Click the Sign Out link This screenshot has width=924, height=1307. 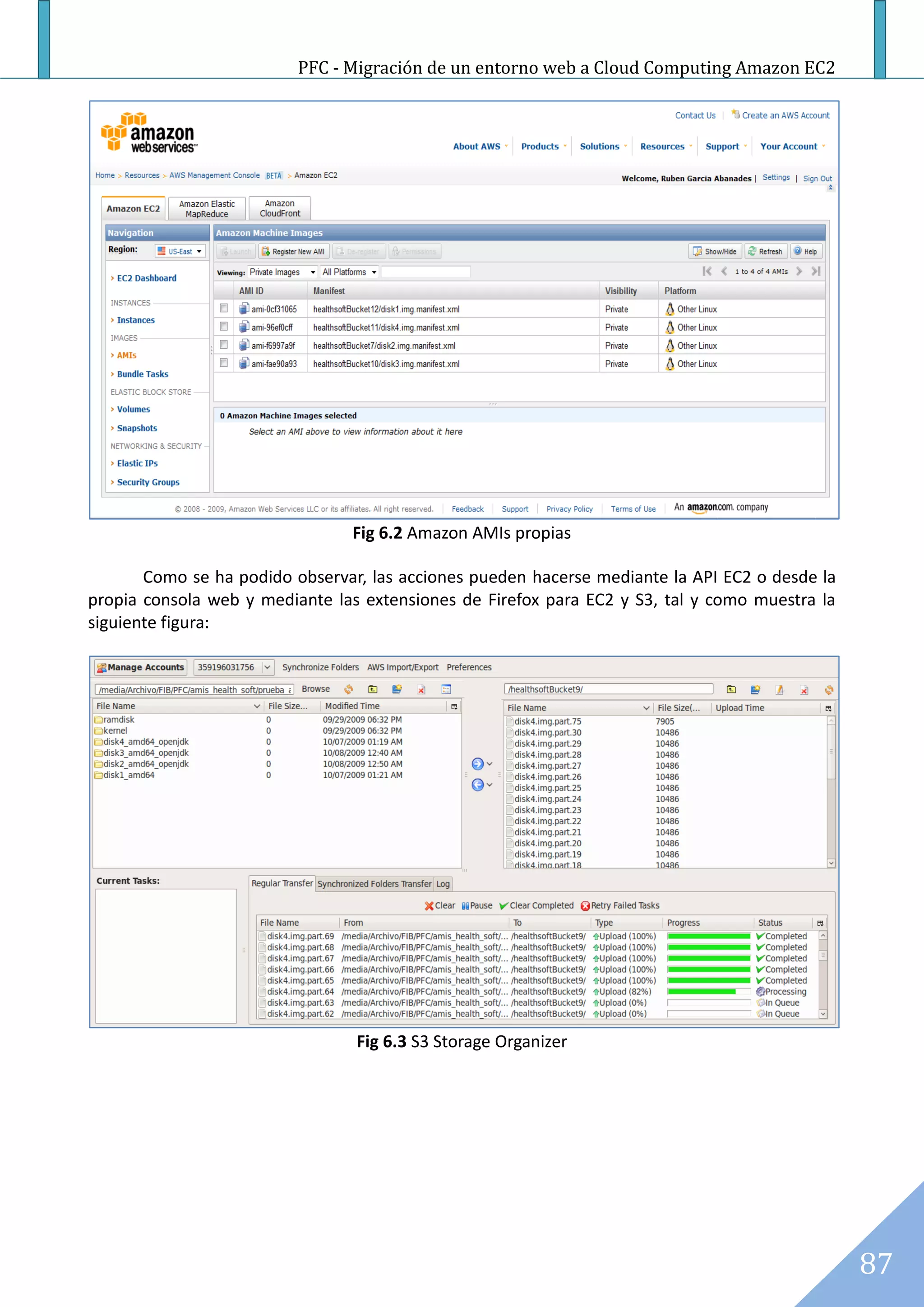click(x=817, y=179)
